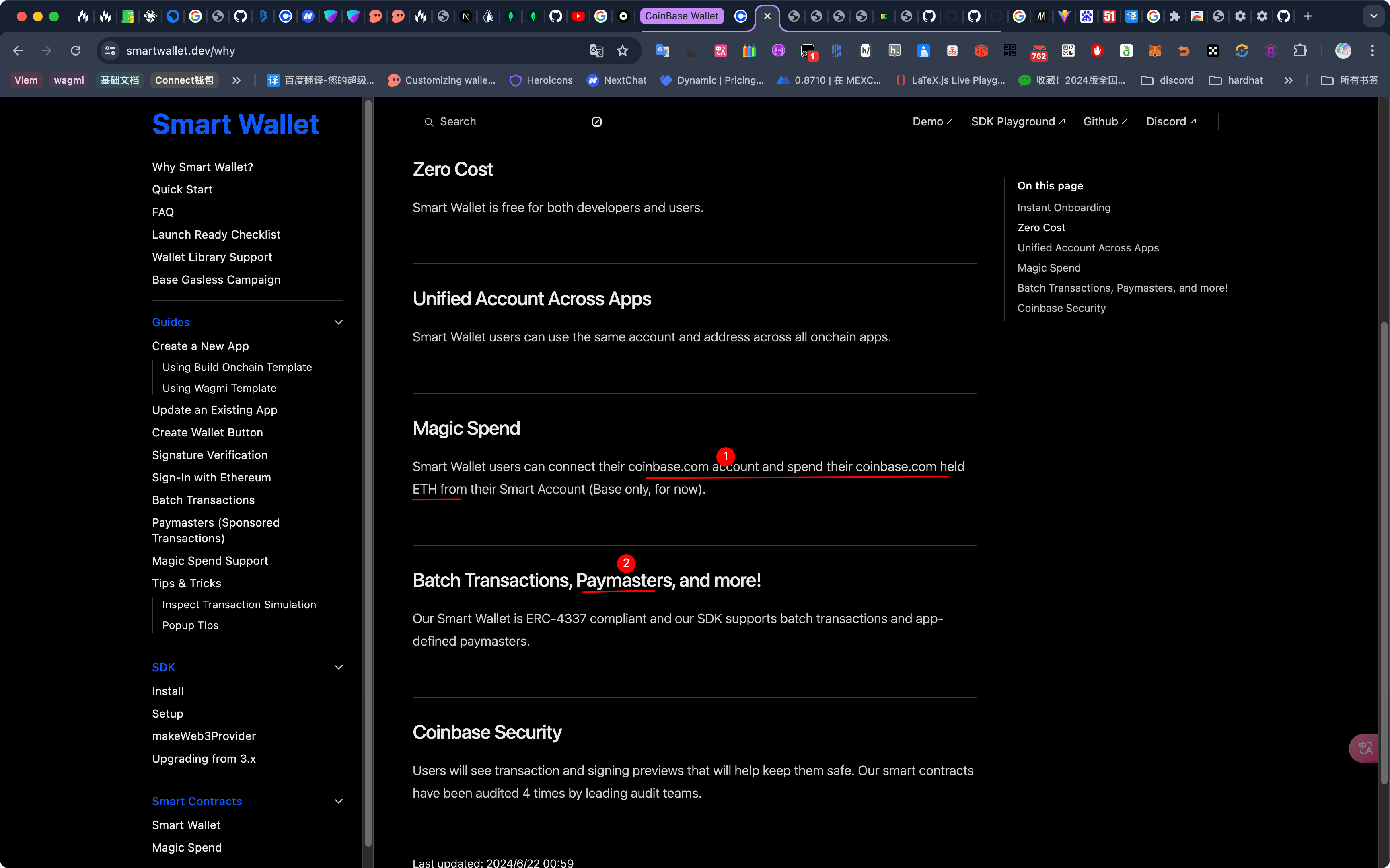Open a new tab with the plus icon
This screenshot has width=1390, height=868.
pyautogui.click(x=1308, y=16)
